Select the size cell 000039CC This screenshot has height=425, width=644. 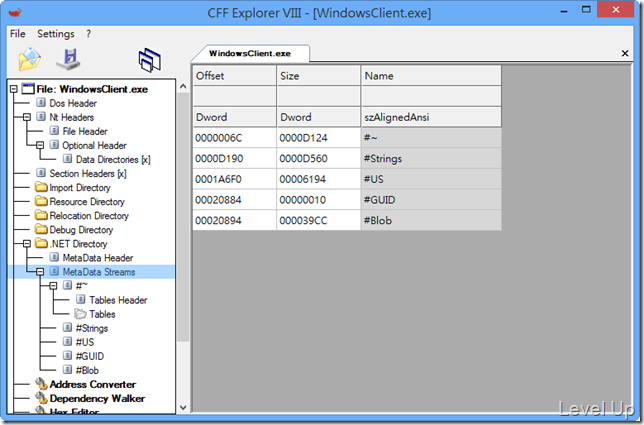pos(319,221)
